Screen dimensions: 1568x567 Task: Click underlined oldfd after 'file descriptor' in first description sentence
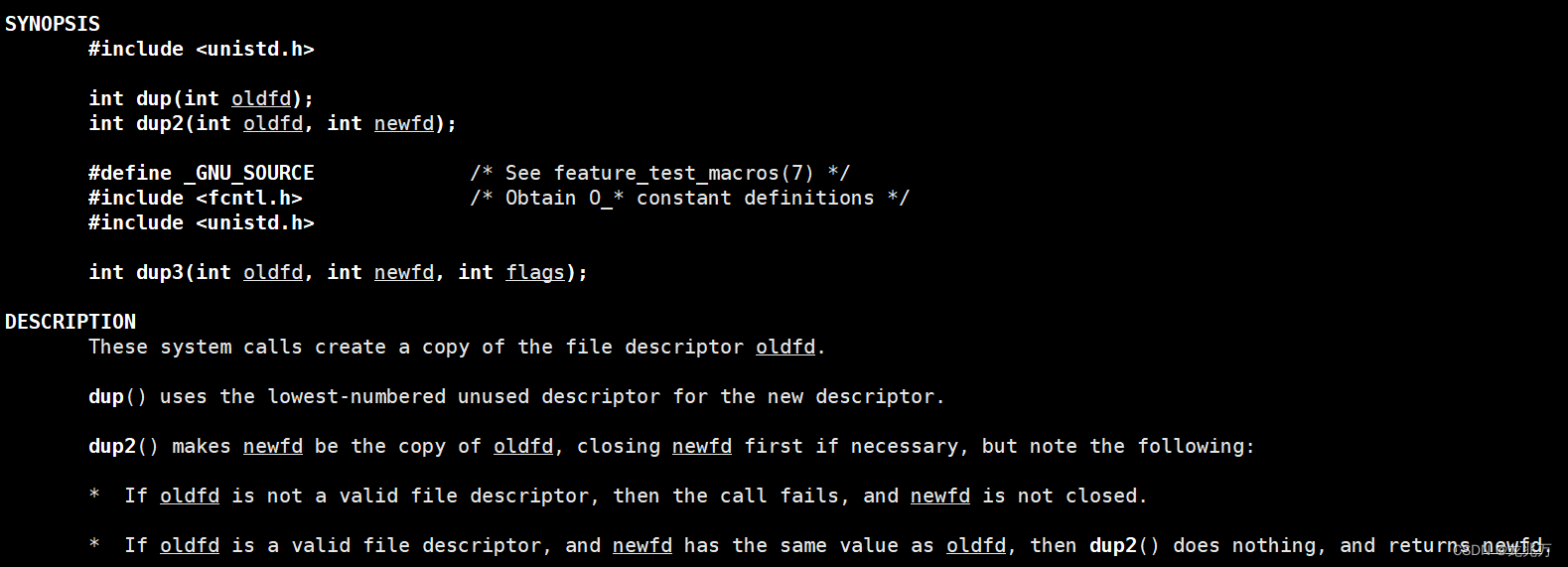[785, 347]
